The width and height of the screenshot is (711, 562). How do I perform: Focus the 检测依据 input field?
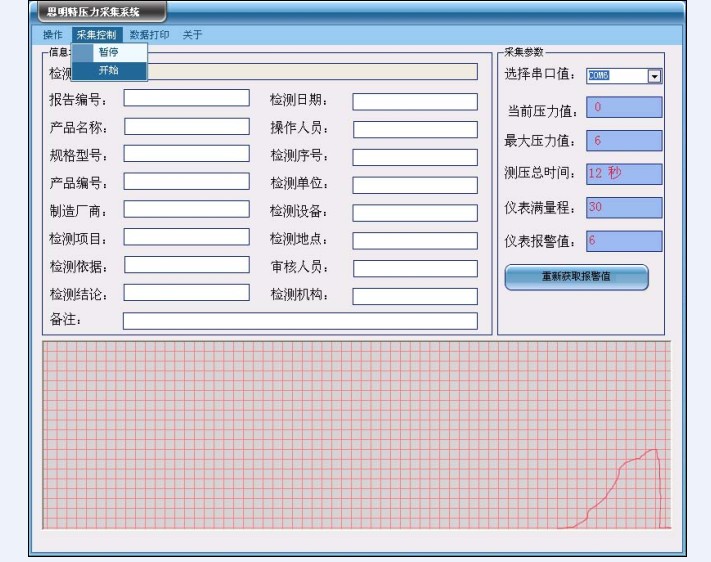[187, 265]
